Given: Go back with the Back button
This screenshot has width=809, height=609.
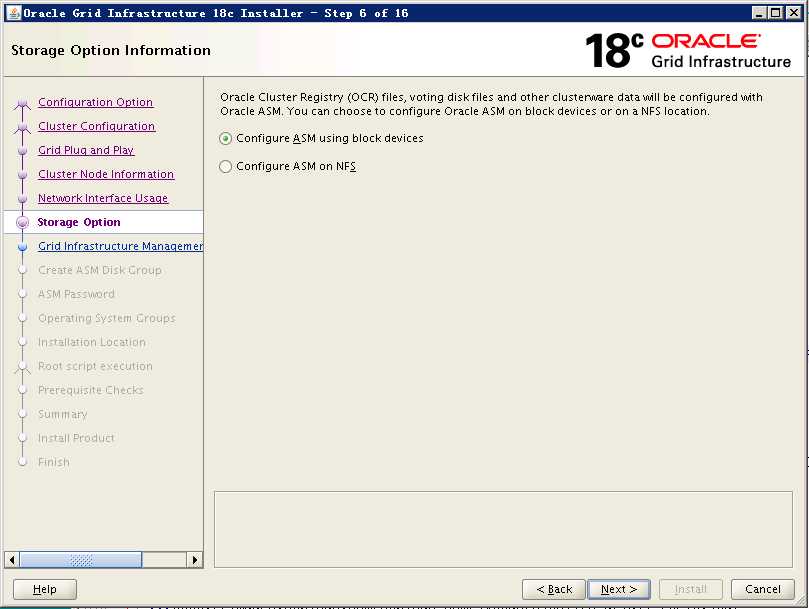Looking at the screenshot, I should pos(554,589).
